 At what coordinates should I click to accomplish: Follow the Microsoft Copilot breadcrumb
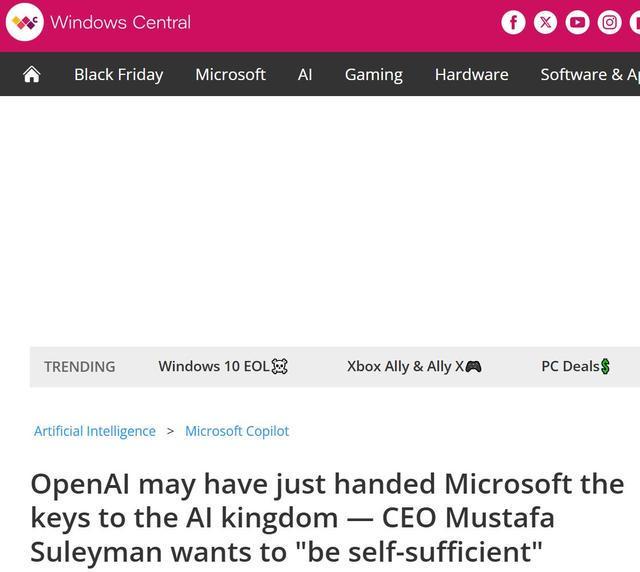[x=237, y=431]
